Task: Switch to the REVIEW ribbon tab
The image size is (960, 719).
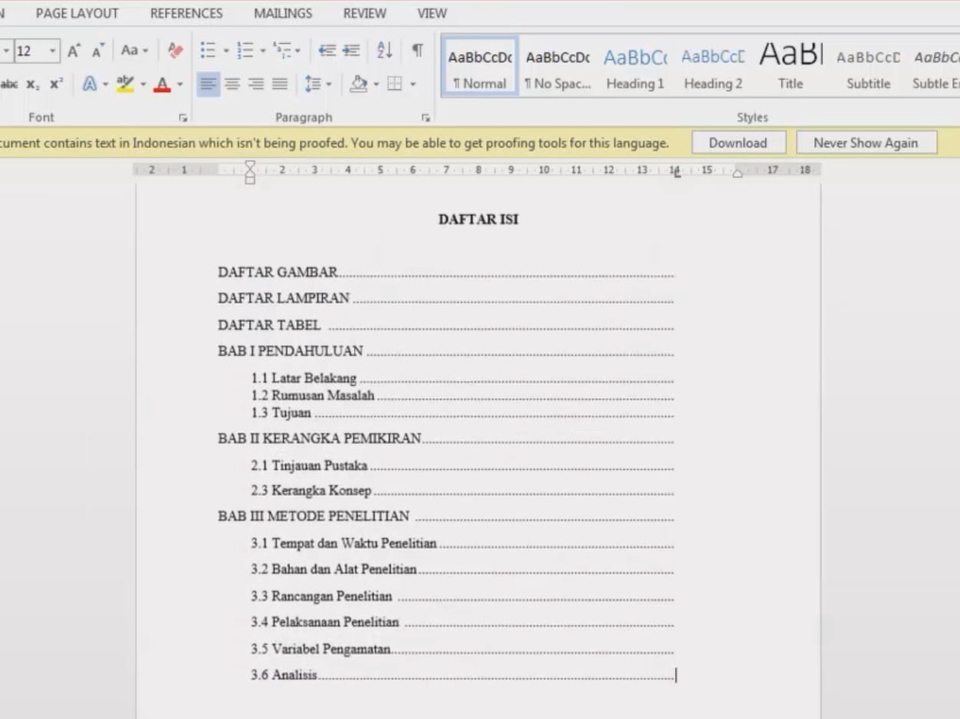Action: click(x=364, y=13)
